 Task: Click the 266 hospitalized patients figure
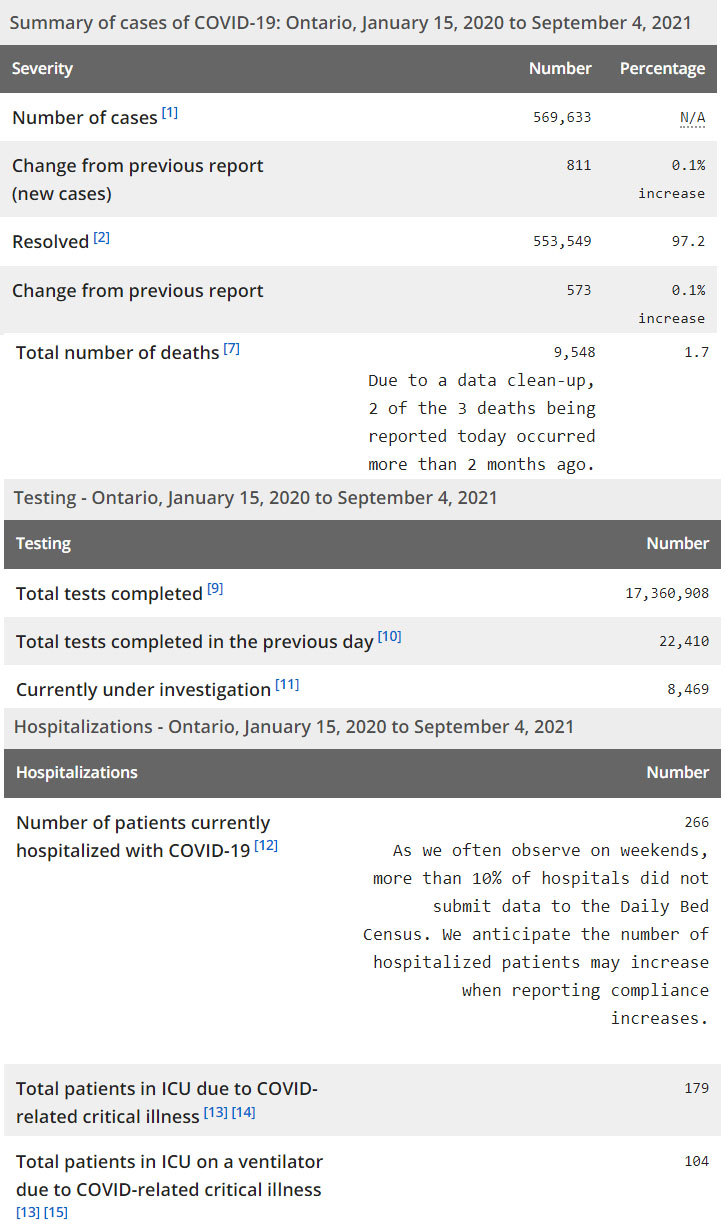point(696,822)
